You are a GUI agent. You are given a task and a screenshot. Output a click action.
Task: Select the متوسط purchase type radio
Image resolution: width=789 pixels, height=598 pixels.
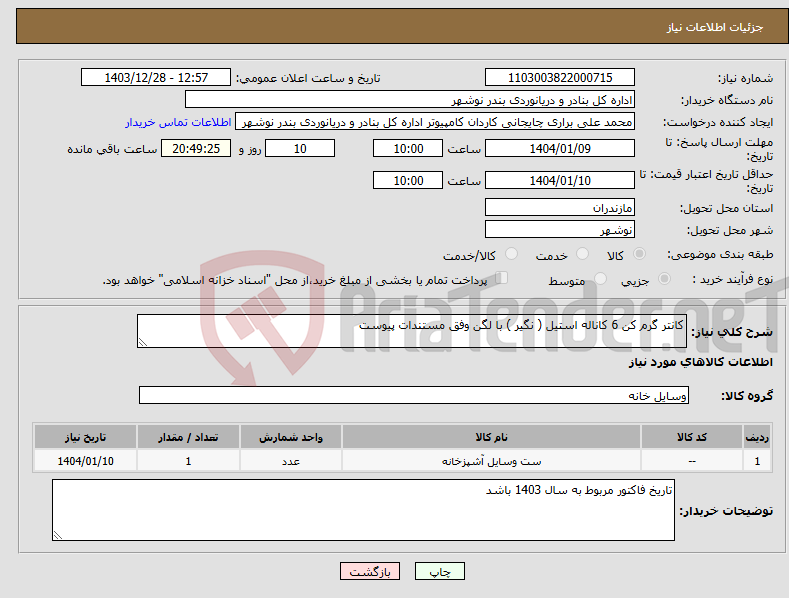coord(600,279)
